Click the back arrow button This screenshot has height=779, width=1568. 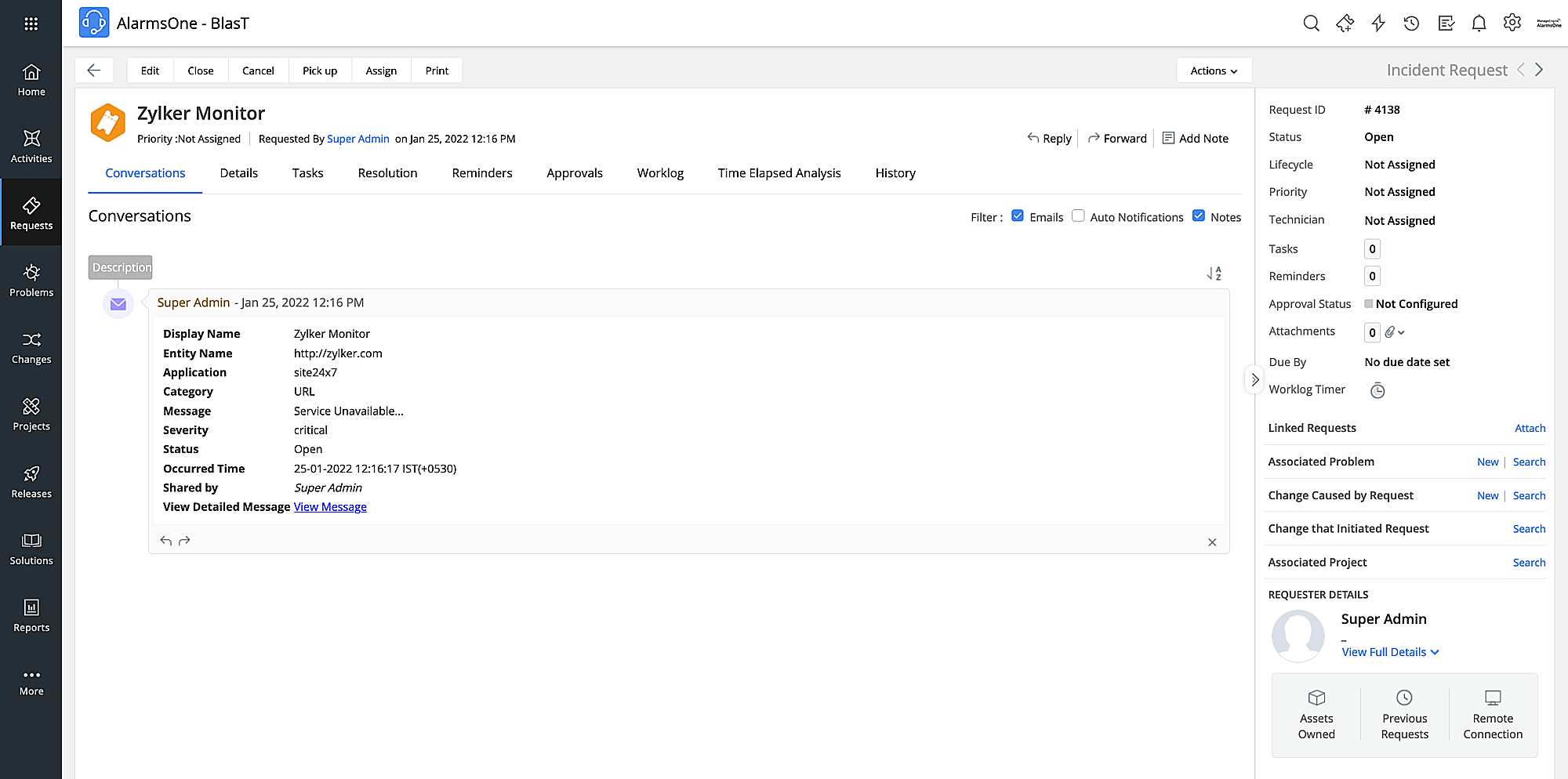pyautogui.click(x=94, y=71)
